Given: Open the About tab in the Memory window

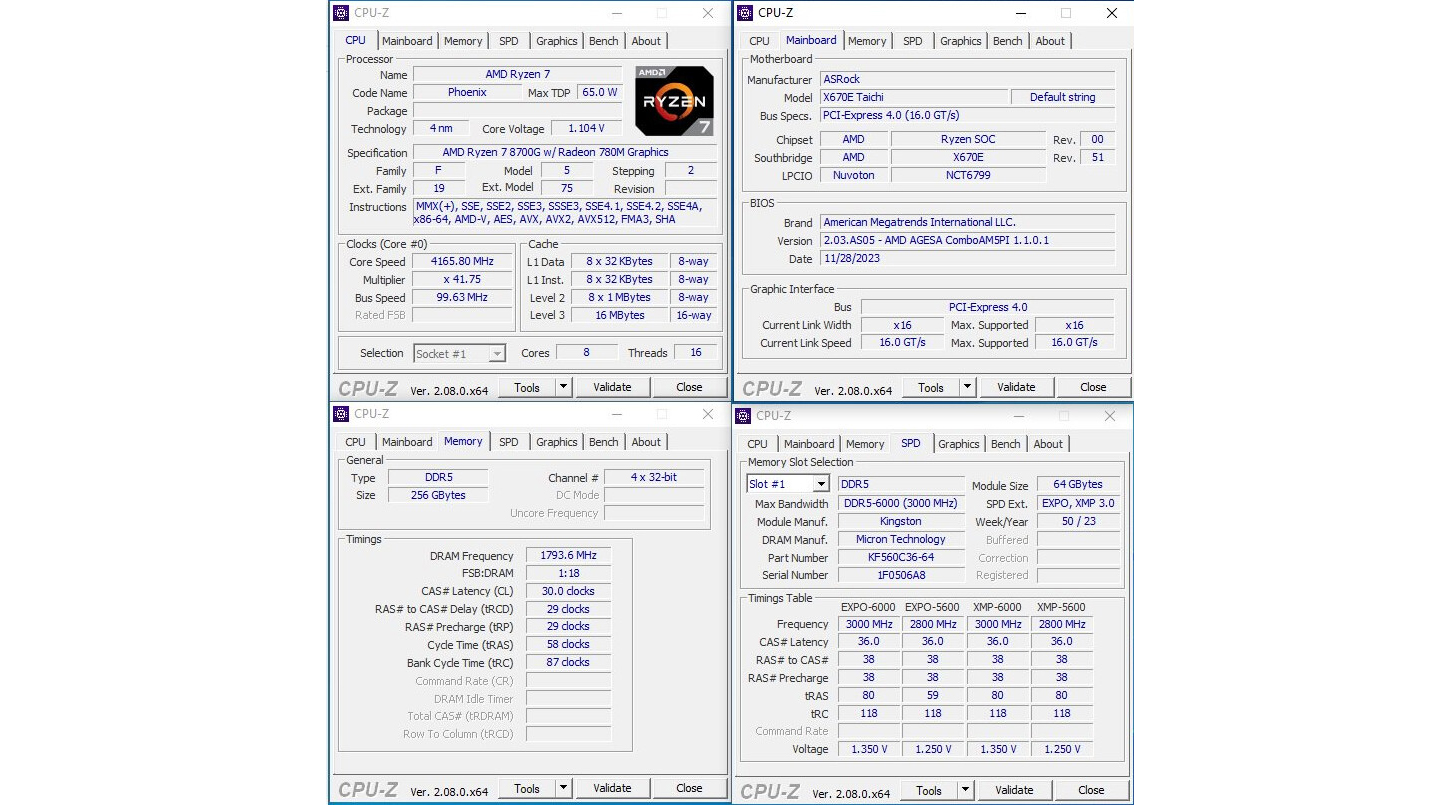Looking at the screenshot, I should 646,442.
